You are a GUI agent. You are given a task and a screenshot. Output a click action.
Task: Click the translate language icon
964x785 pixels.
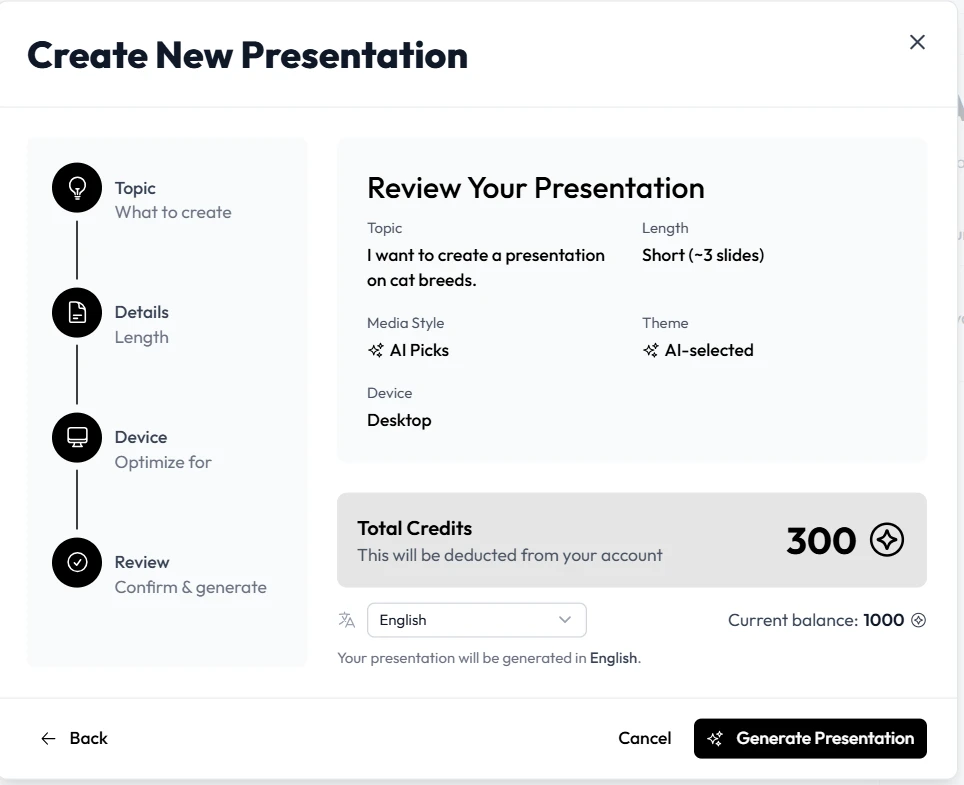coord(347,620)
